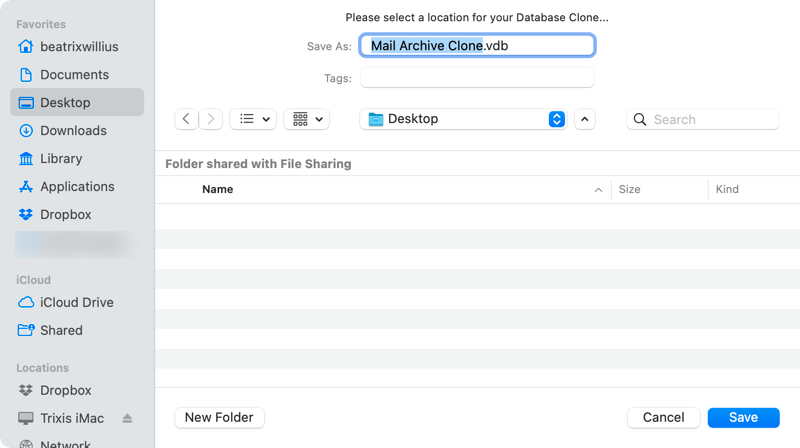Click the iCloud Drive cloud icon
The height and width of the screenshot is (448, 800).
(x=26, y=303)
